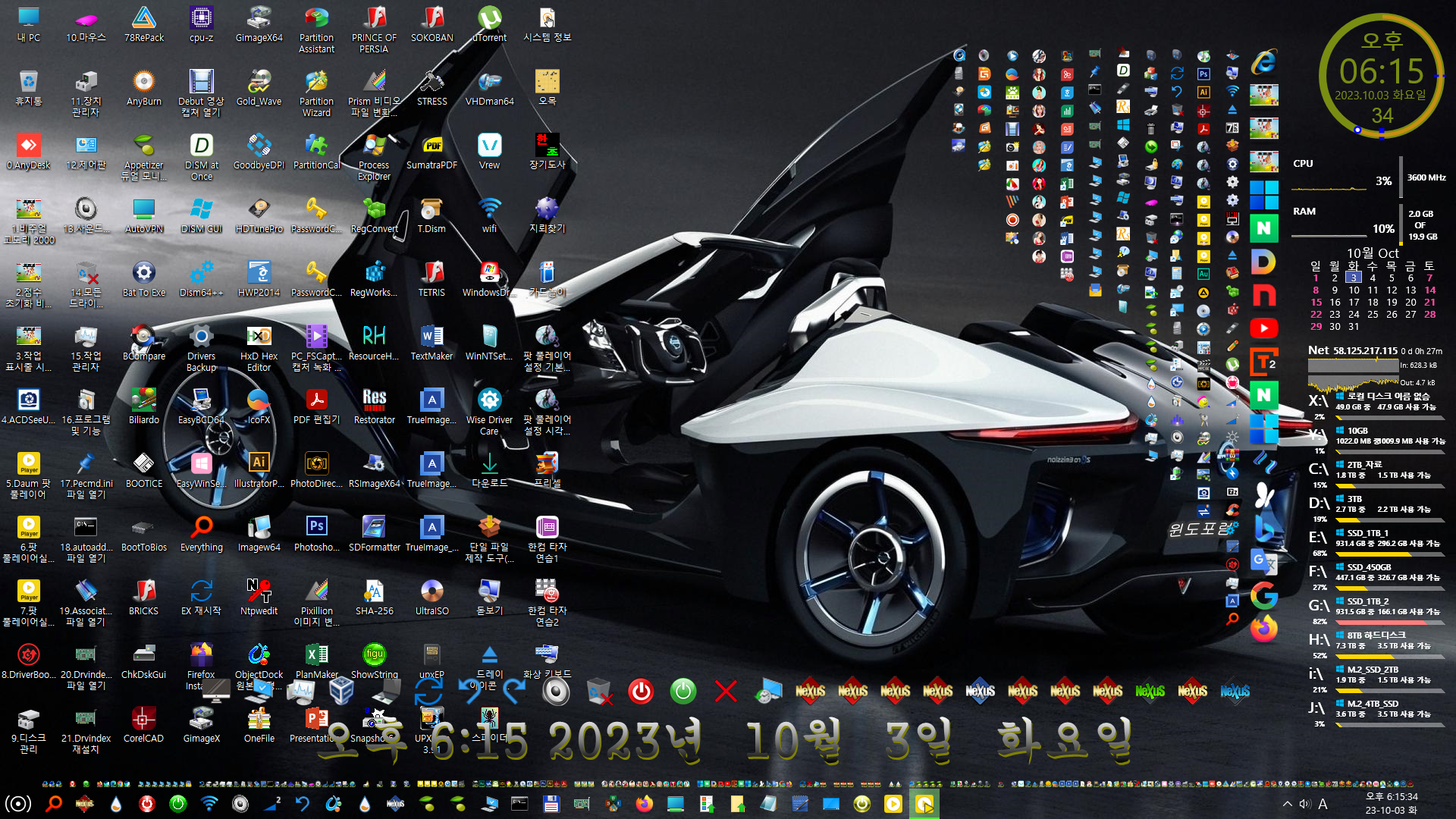Open Ntpwedit desktop icon
This screenshot has width=1456, height=819.
coord(259,598)
